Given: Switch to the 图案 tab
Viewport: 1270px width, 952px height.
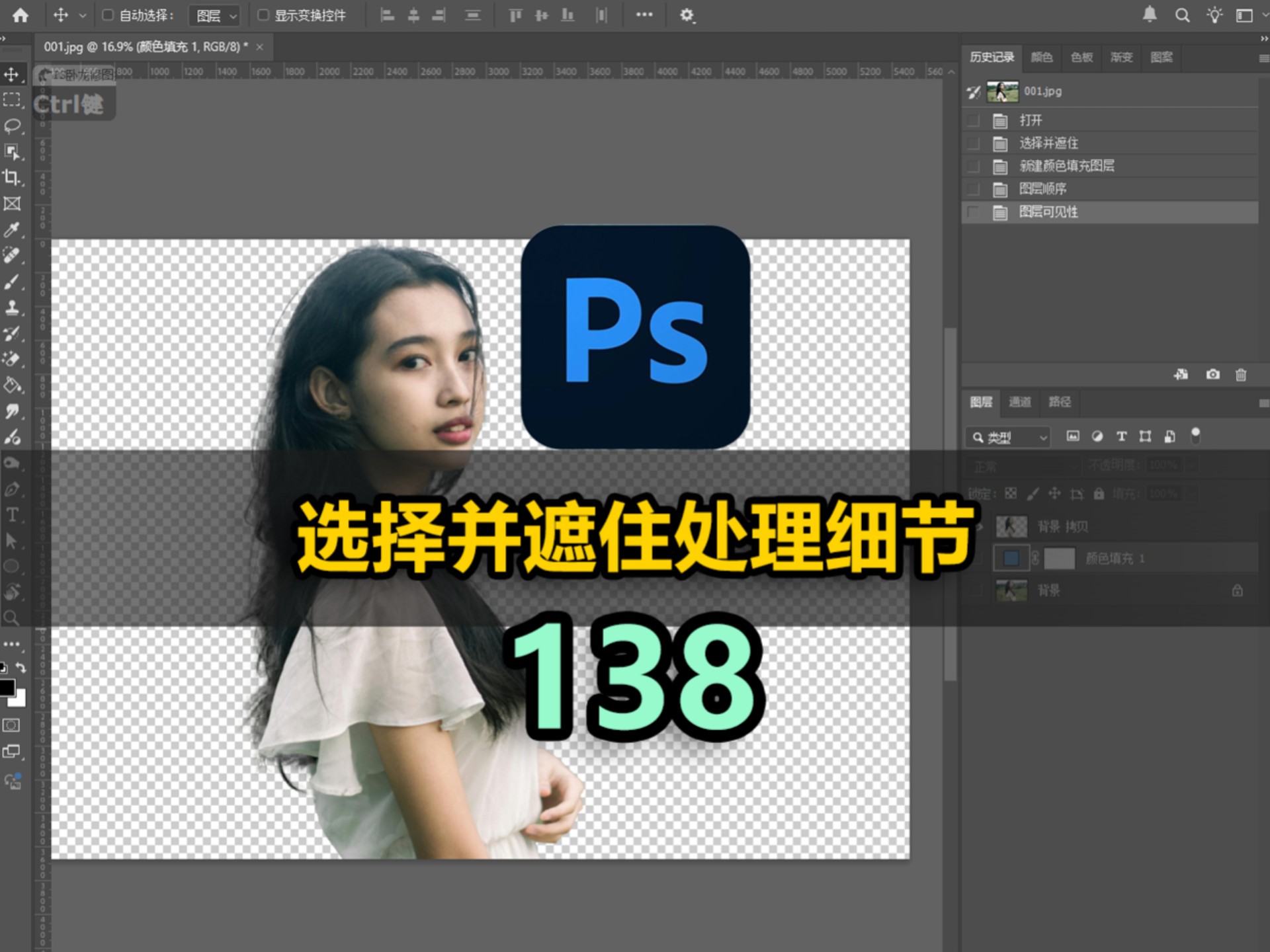Looking at the screenshot, I should click(x=1162, y=58).
